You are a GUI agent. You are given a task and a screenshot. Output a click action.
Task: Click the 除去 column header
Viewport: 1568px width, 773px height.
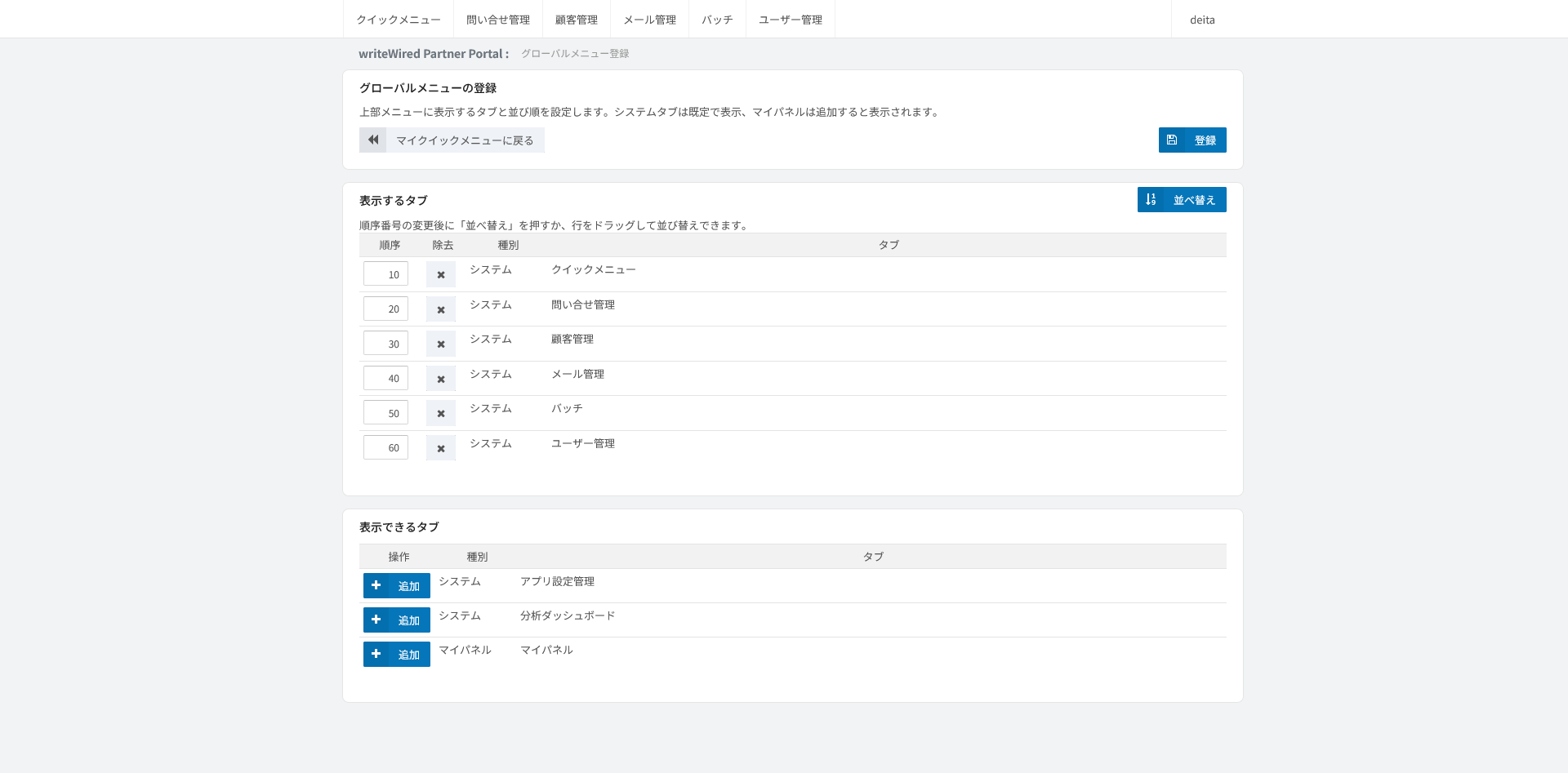(443, 245)
